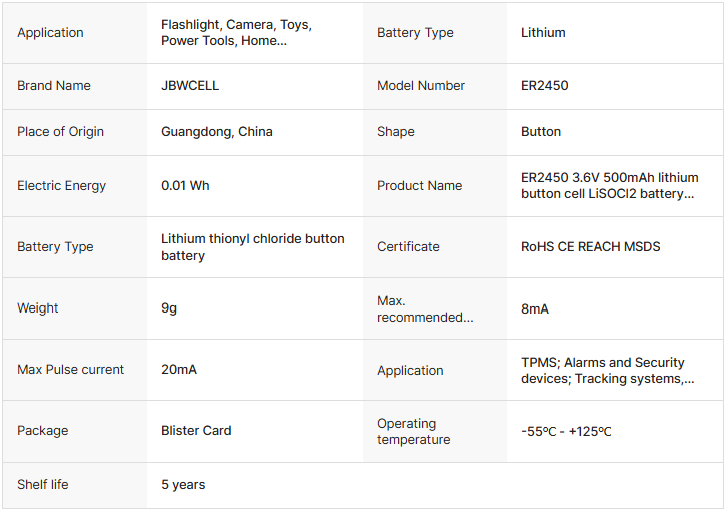Click the 5 years shelf life value

point(183,485)
